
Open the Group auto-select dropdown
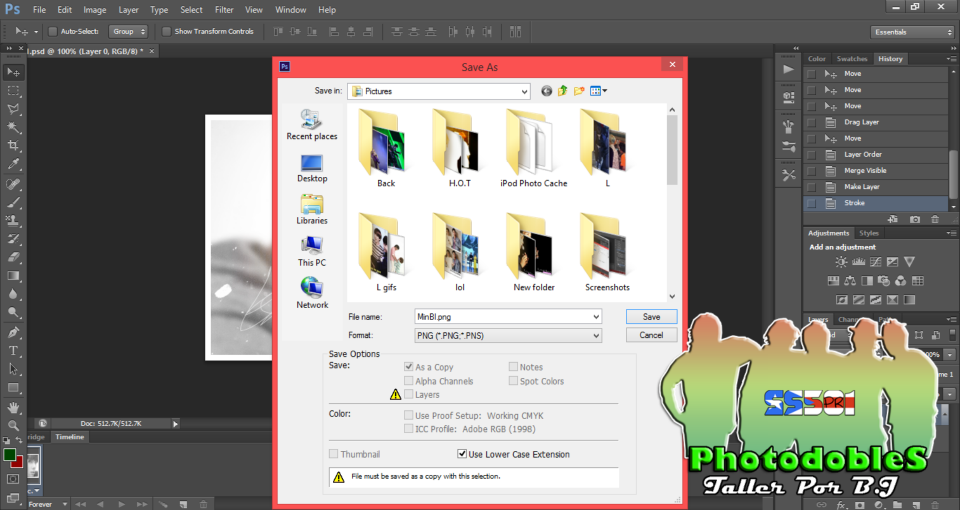pyautogui.click(x=128, y=31)
